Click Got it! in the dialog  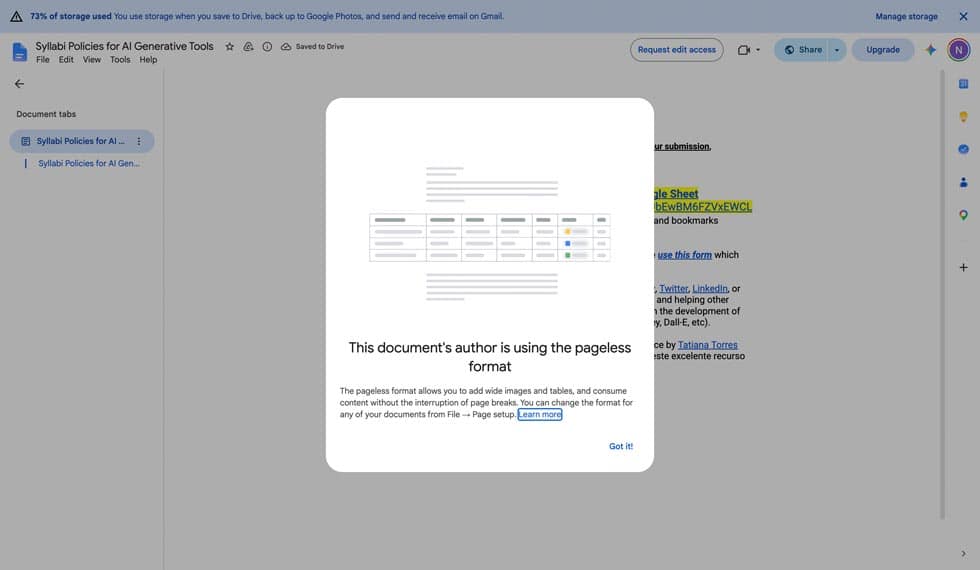coord(621,446)
